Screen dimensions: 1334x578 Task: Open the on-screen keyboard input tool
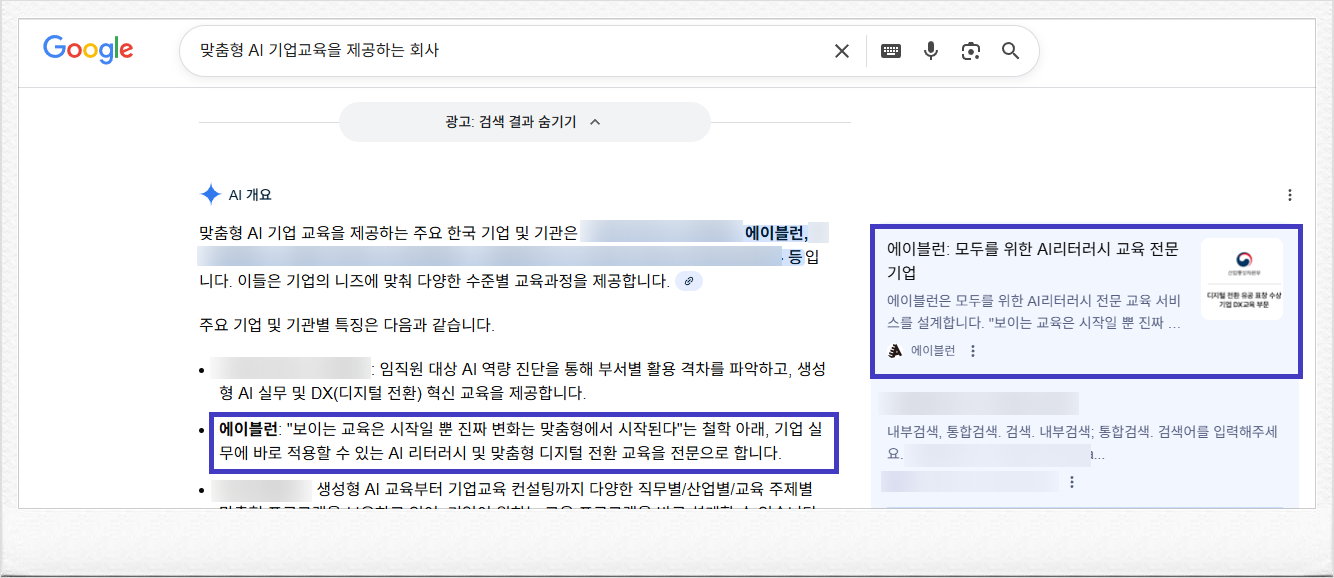[x=891, y=51]
